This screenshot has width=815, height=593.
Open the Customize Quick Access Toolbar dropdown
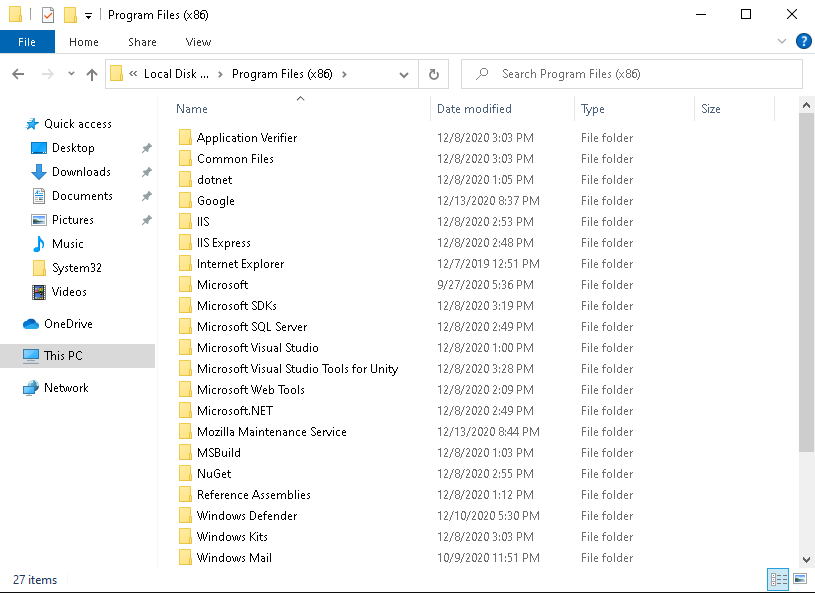click(x=88, y=16)
